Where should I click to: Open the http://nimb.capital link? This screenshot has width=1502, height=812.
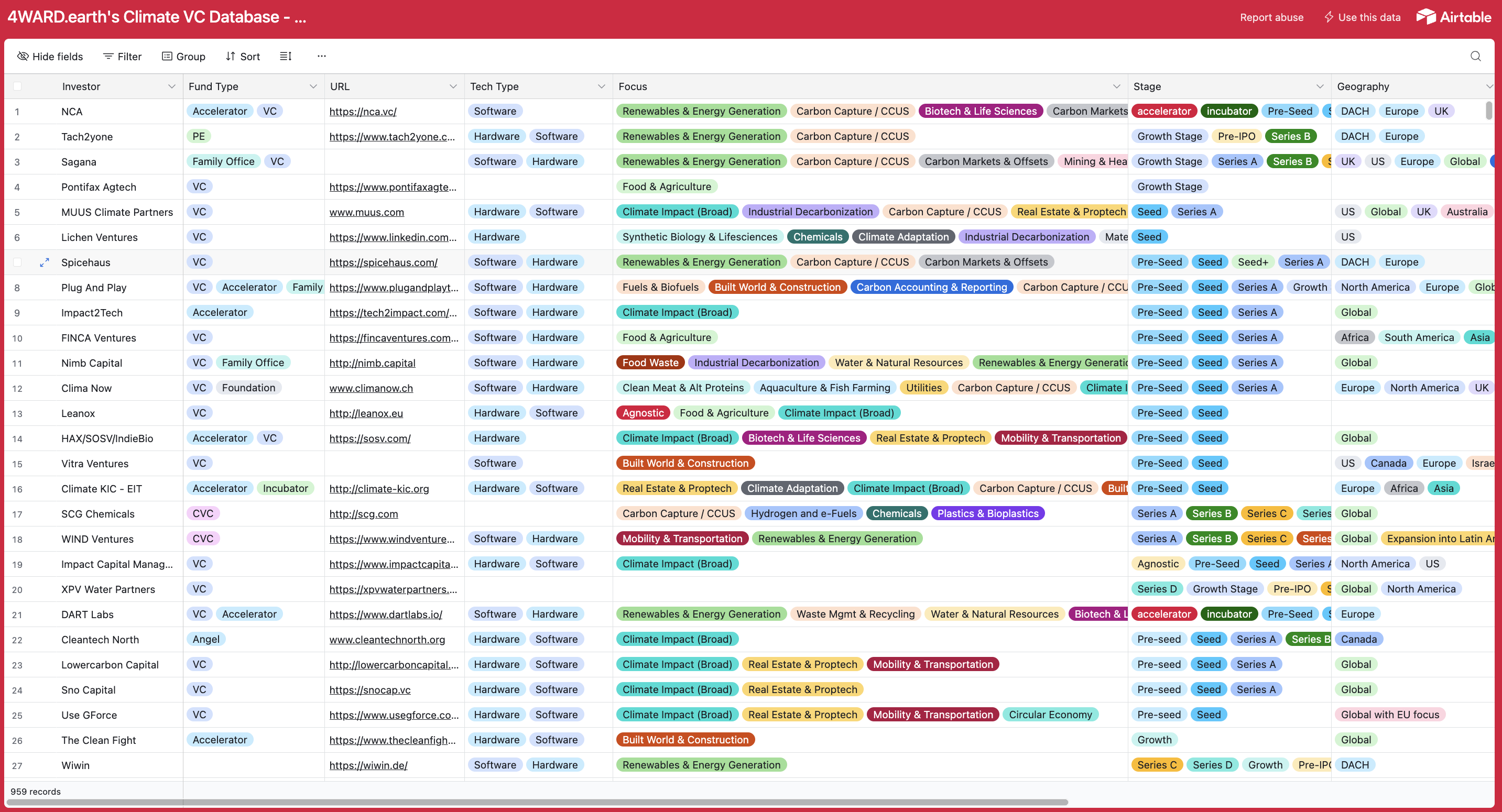coord(372,363)
